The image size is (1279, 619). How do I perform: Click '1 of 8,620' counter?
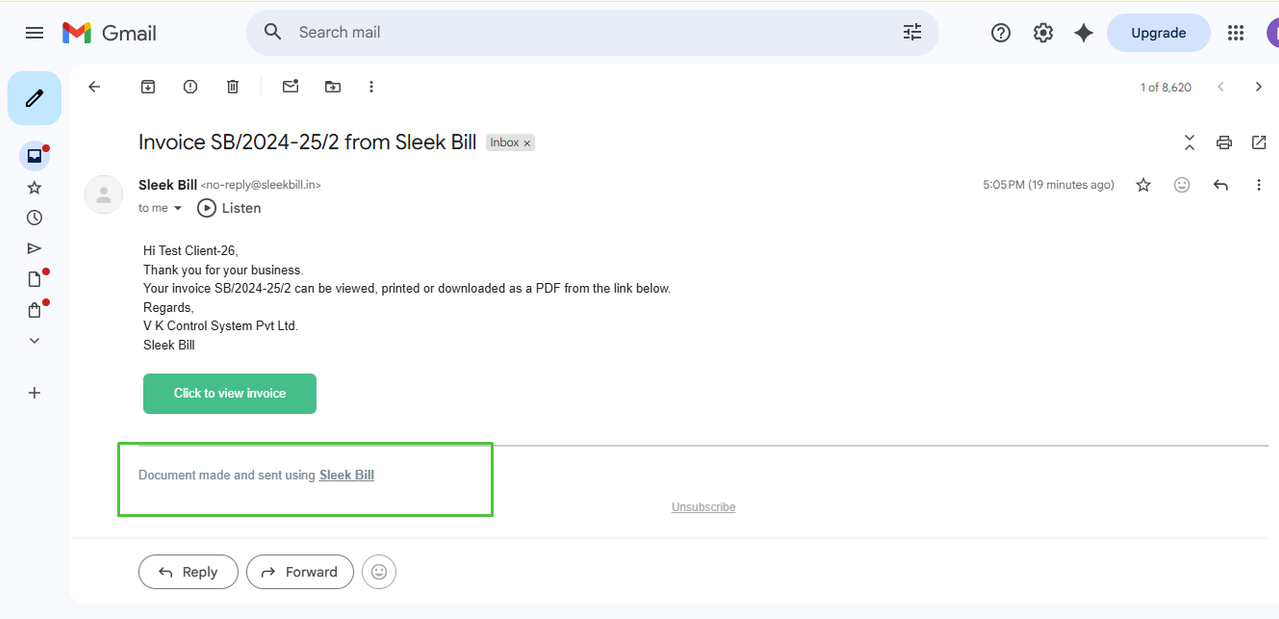(1166, 87)
